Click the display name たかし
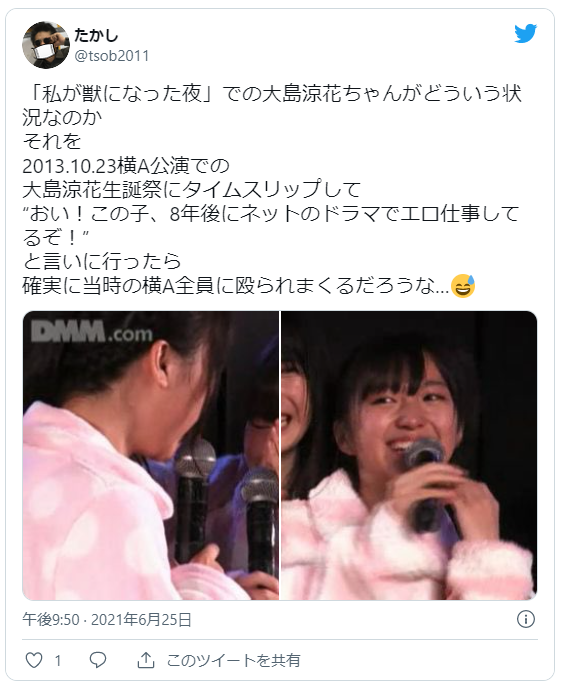561x684 pixels. [96, 35]
